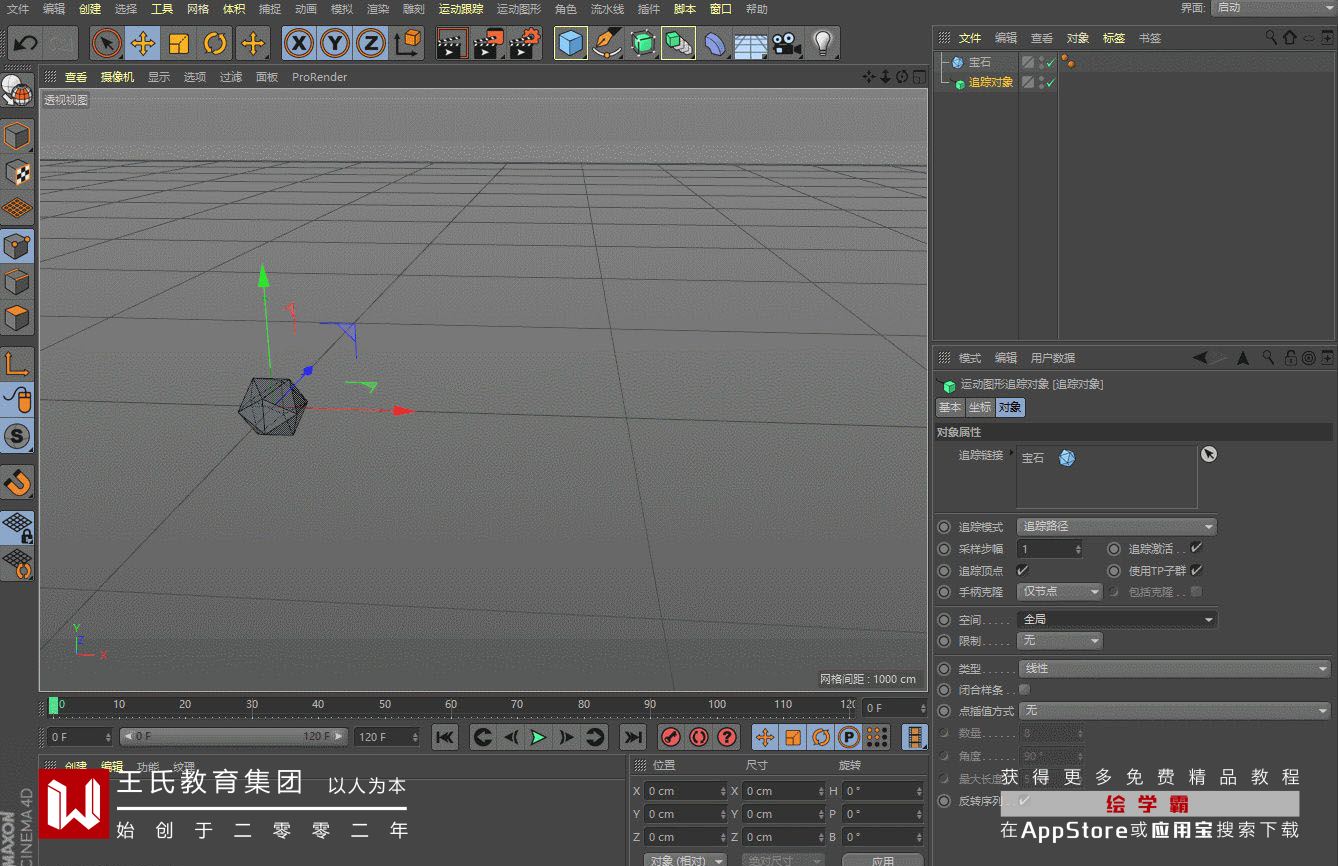The height and width of the screenshot is (866, 1338).
Task: Open the 手柄克隆 dropdown
Action: tap(1059, 592)
